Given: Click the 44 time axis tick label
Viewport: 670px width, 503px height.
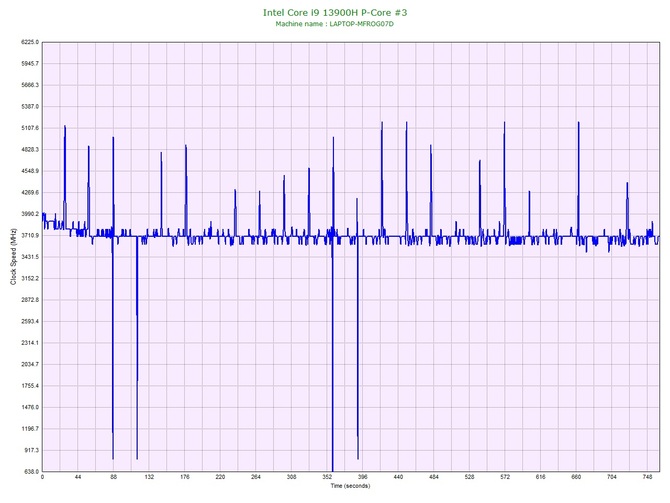Looking at the screenshot, I should pyautogui.click(x=78, y=477).
